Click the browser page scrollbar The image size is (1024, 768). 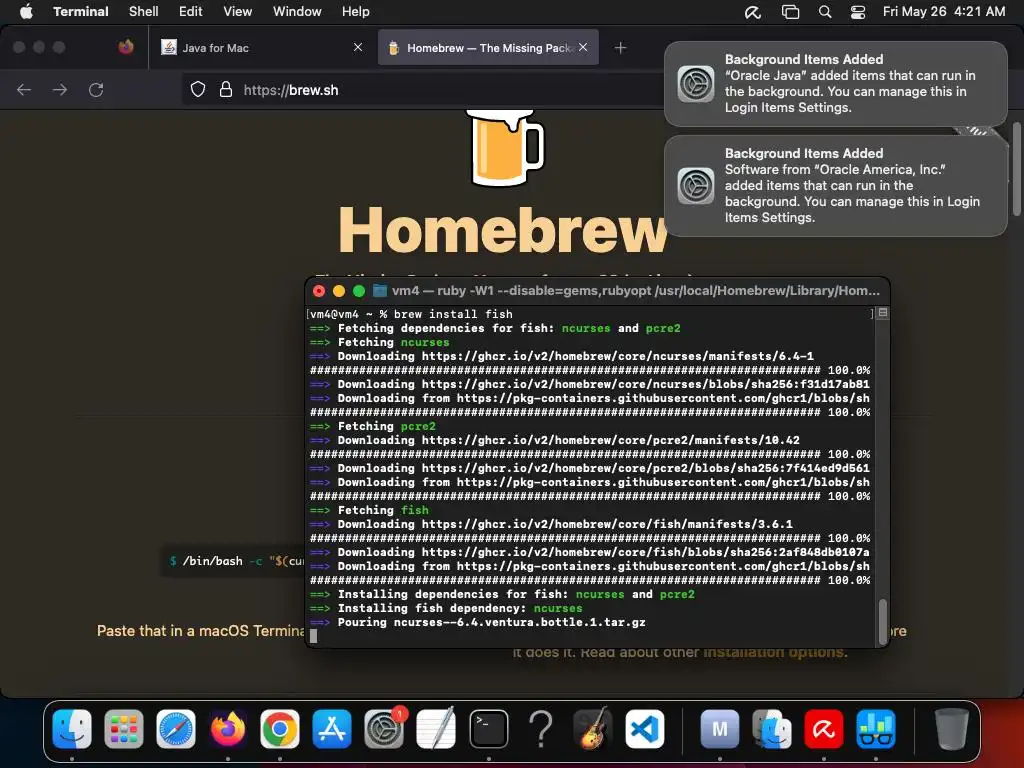tap(1016, 168)
